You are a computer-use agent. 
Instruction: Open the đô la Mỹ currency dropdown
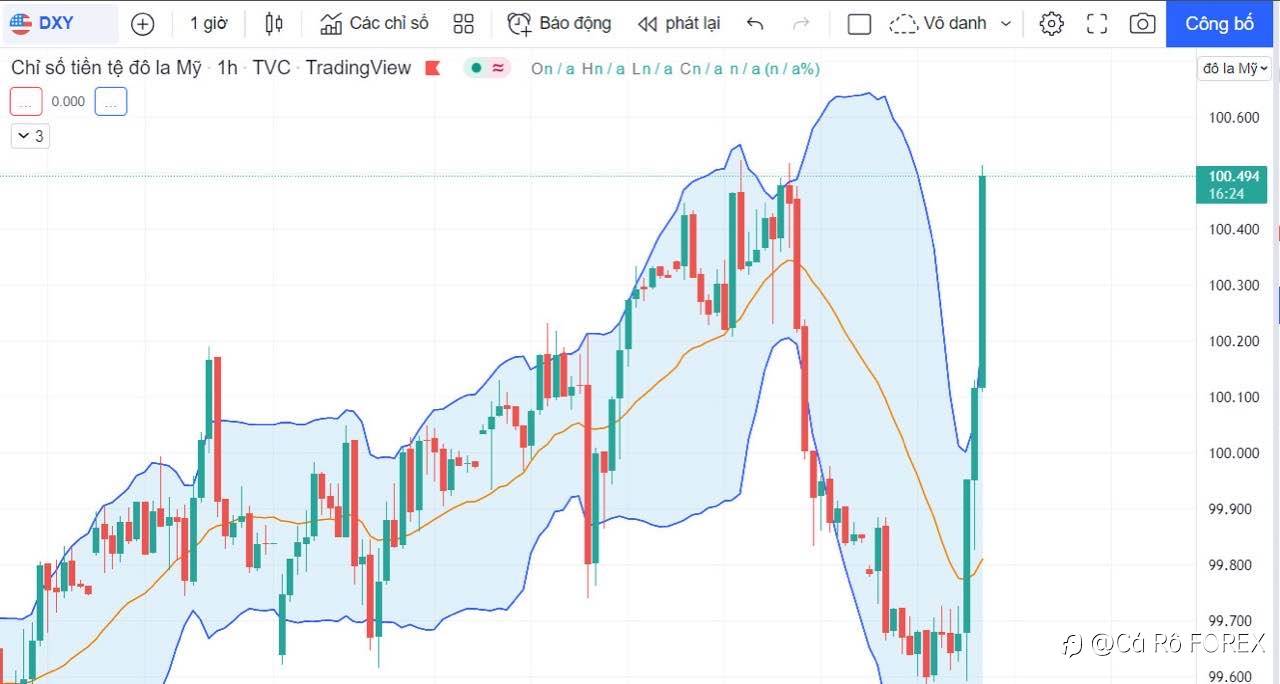[x=1236, y=68]
